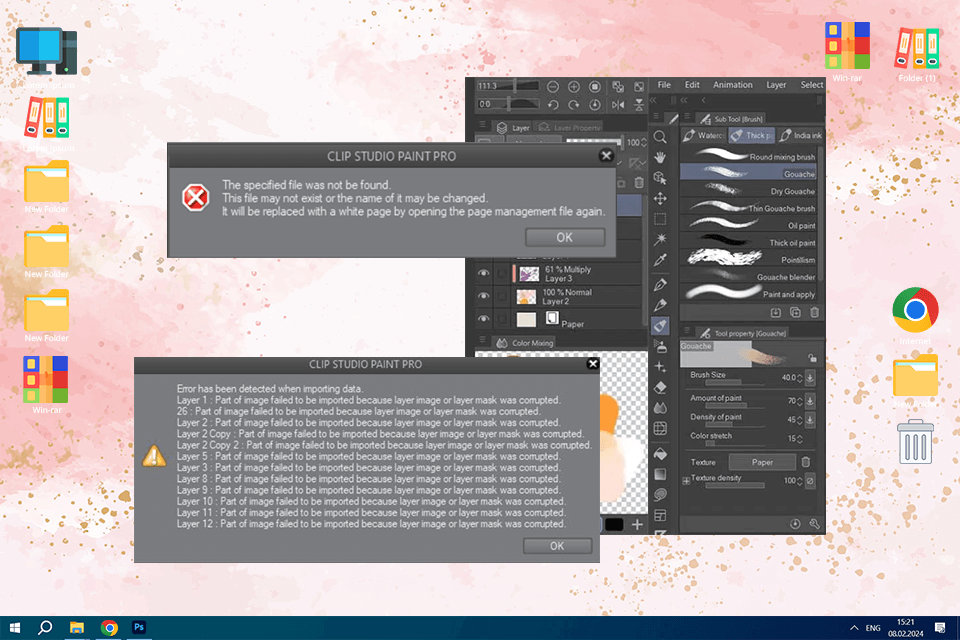Click OK in the file not found dialog

pyautogui.click(x=564, y=238)
